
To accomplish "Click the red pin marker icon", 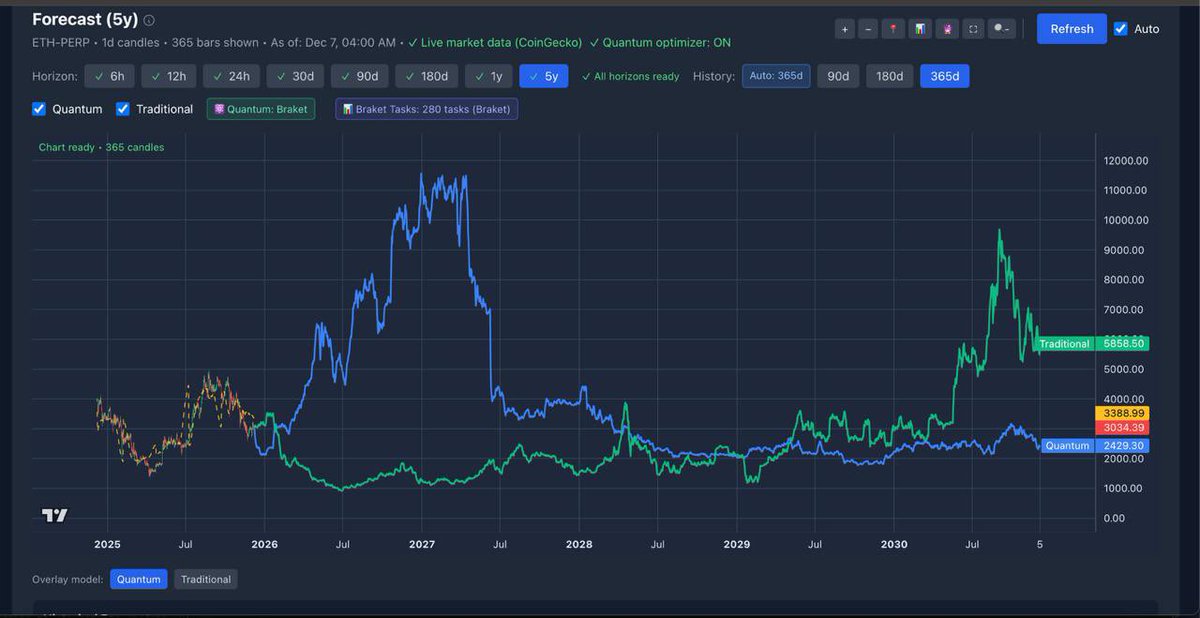I will pyautogui.click(x=894, y=29).
